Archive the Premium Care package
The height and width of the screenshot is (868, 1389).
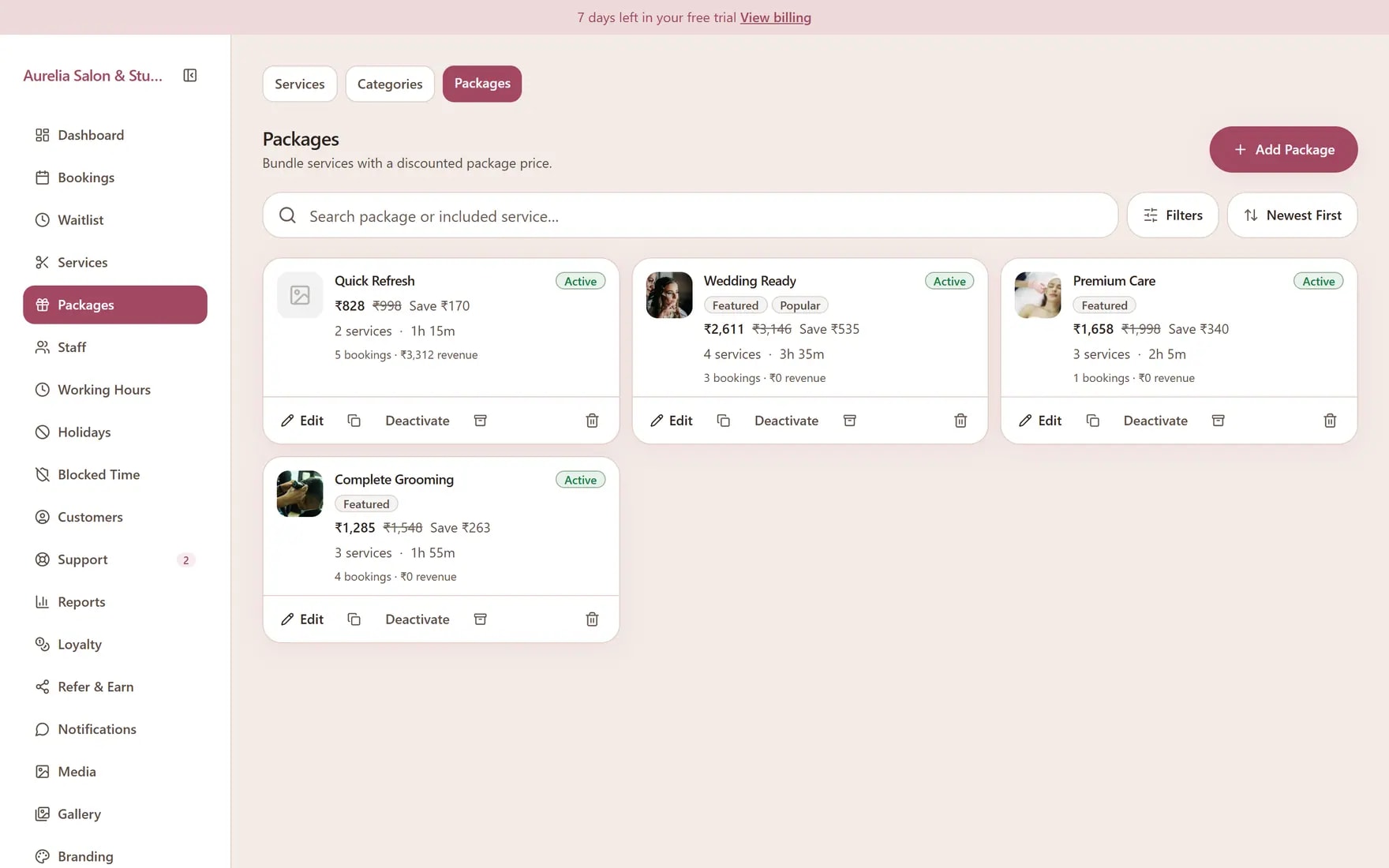tap(1218, 421)
